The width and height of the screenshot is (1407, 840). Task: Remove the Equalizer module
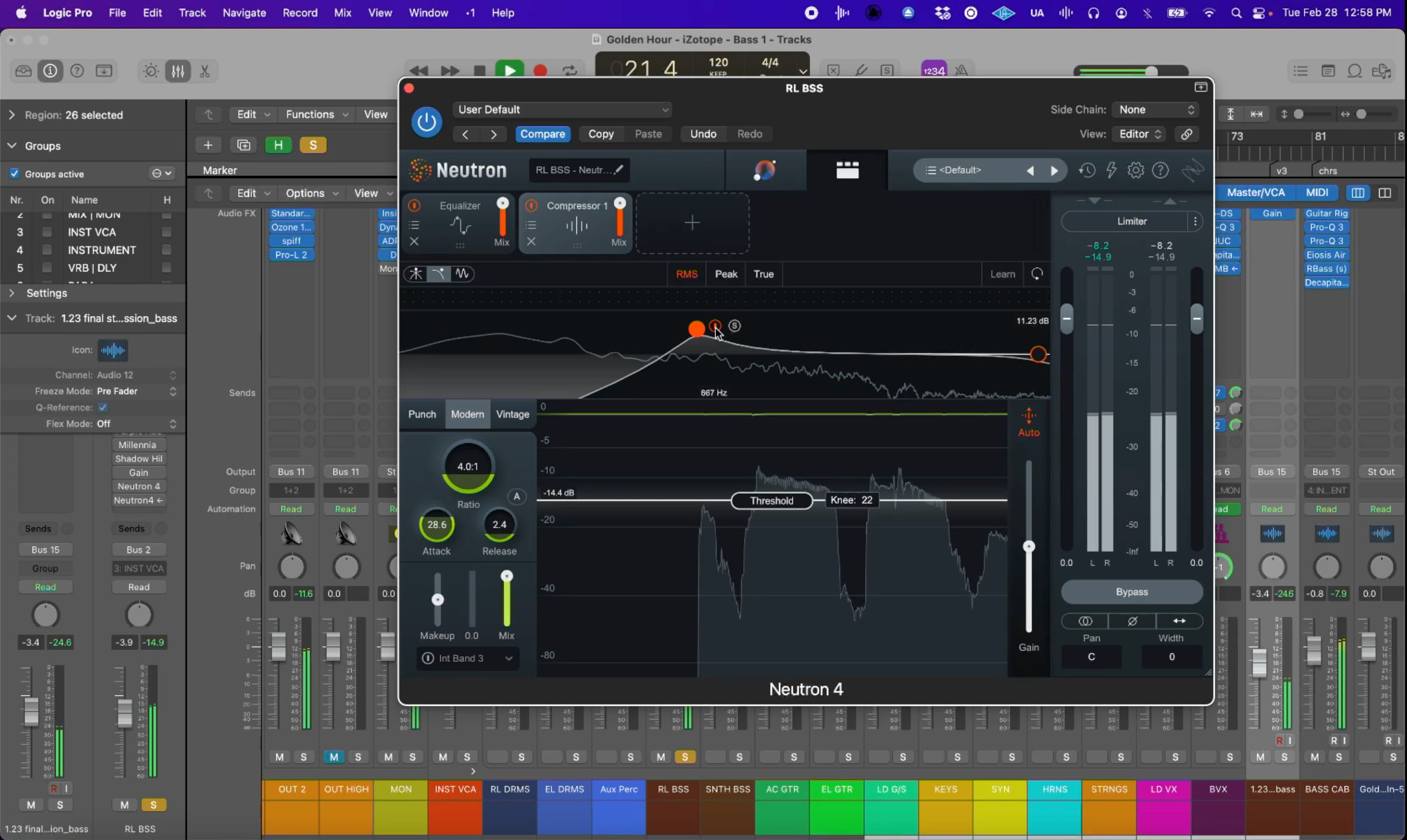click(x=414, y=242)
